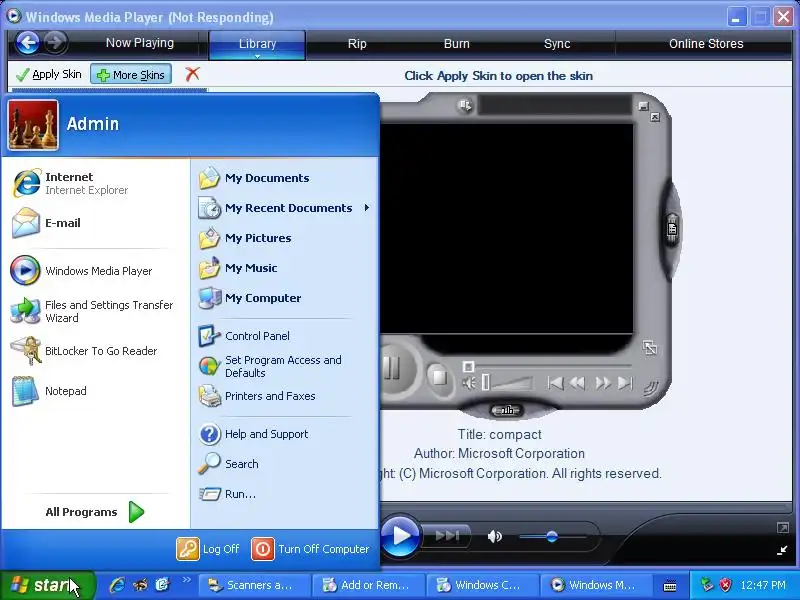Open Printers and Faxes

click(x=257, y=396)
